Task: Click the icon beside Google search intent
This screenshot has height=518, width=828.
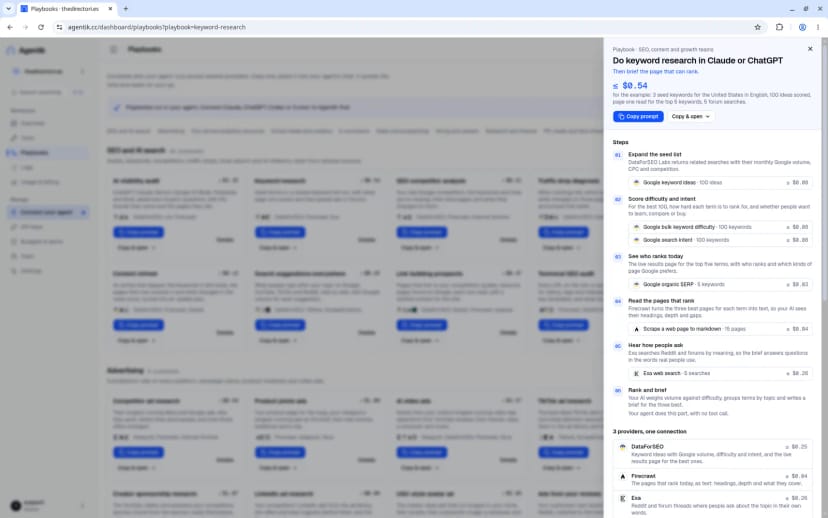Action: click(636, 240)
